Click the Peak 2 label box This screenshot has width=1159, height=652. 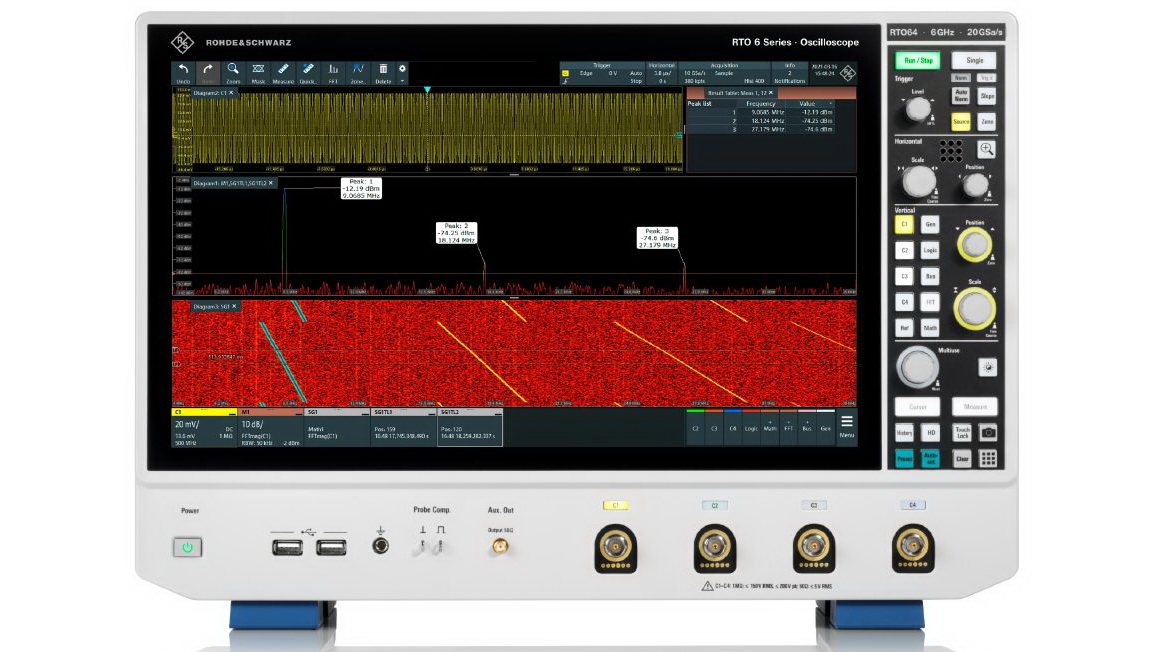tap(456, 233)
